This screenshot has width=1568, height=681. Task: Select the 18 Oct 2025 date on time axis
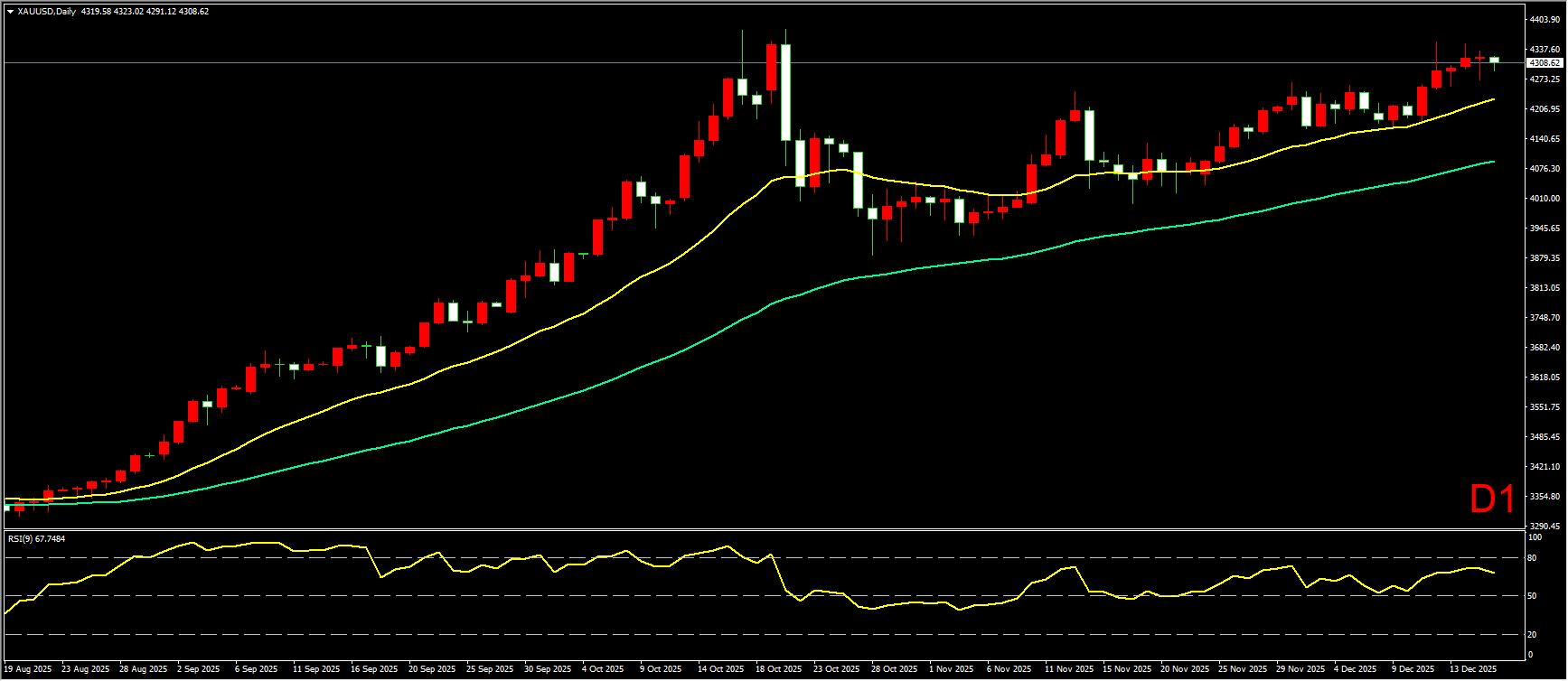(778, 669)
